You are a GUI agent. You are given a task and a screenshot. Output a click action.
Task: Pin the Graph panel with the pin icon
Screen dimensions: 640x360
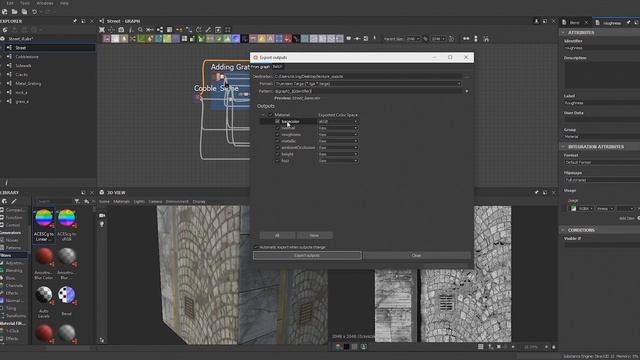[536, 21]
